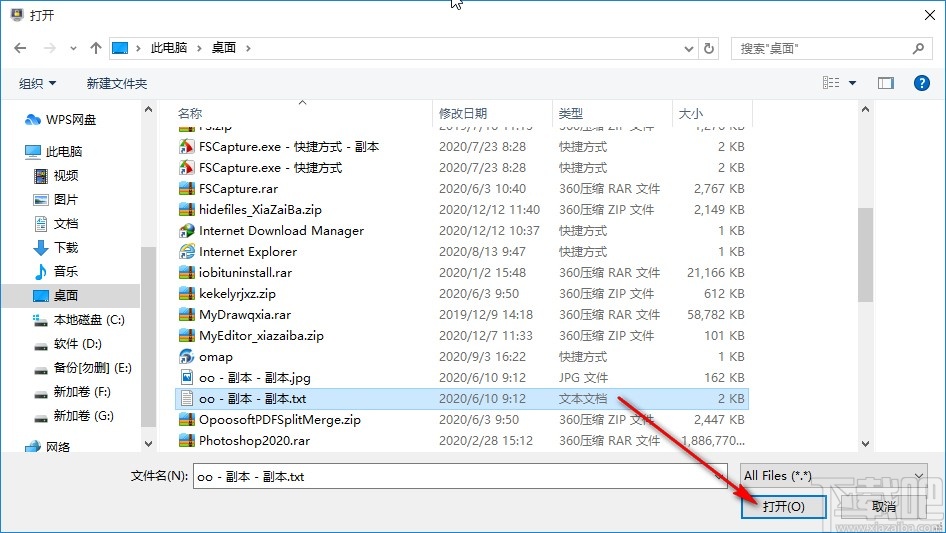Click the search magnifier icon
Image resolution: width=946 pixels, height=533 pixels.
tap(918, 49)
